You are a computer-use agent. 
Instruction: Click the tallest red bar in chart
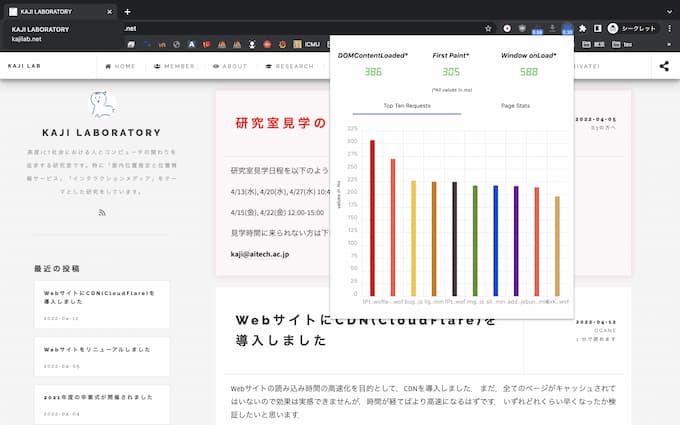tap(372, 217)
